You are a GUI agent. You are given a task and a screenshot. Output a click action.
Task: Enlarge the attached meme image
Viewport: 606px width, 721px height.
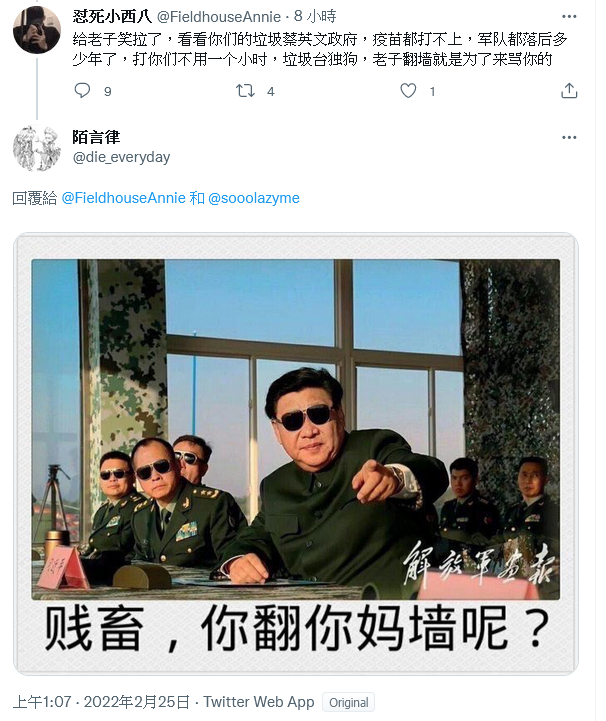[x=296, y=453]
